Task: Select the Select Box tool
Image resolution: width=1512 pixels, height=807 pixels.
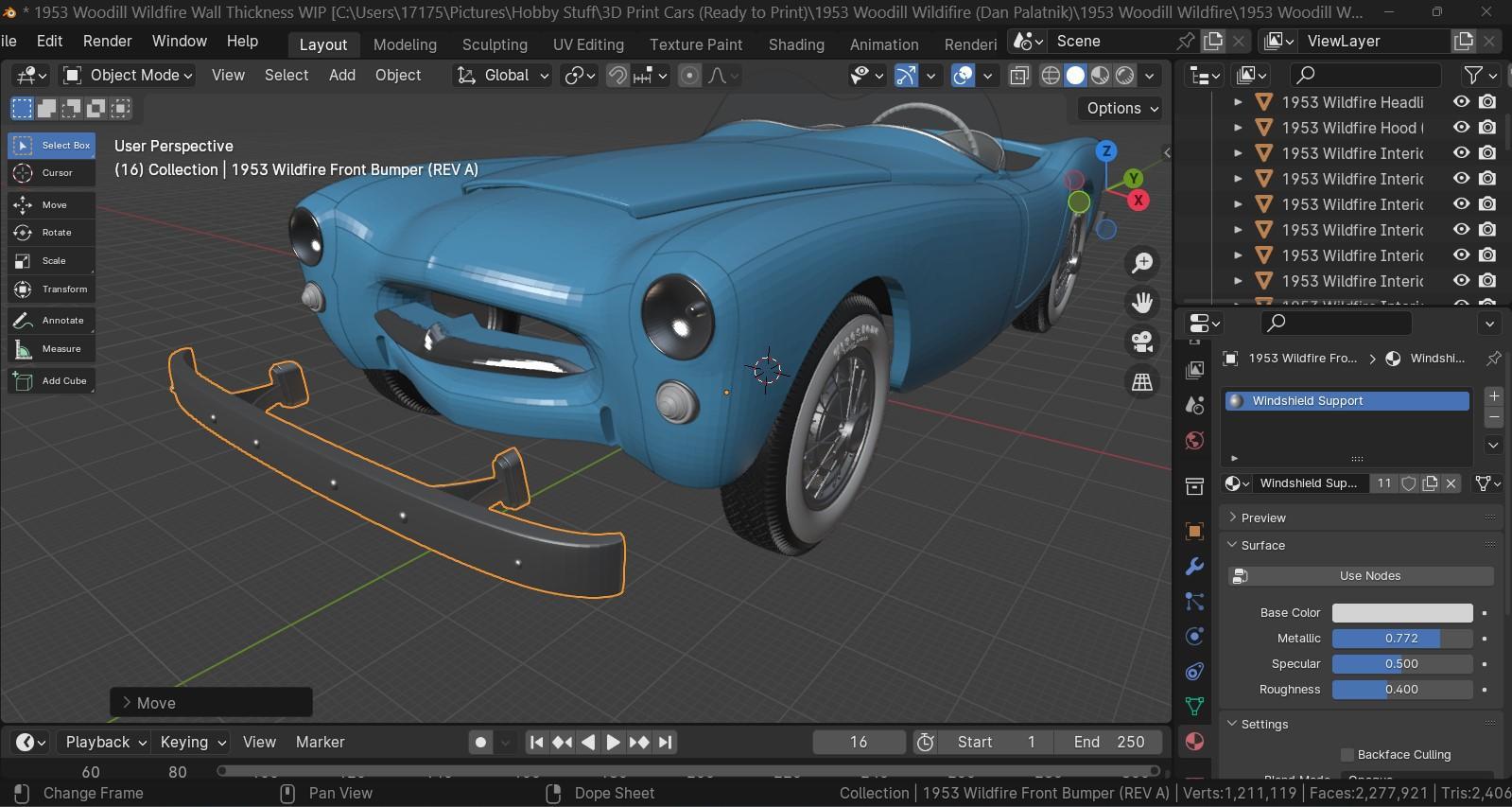Action: [52, 145]
